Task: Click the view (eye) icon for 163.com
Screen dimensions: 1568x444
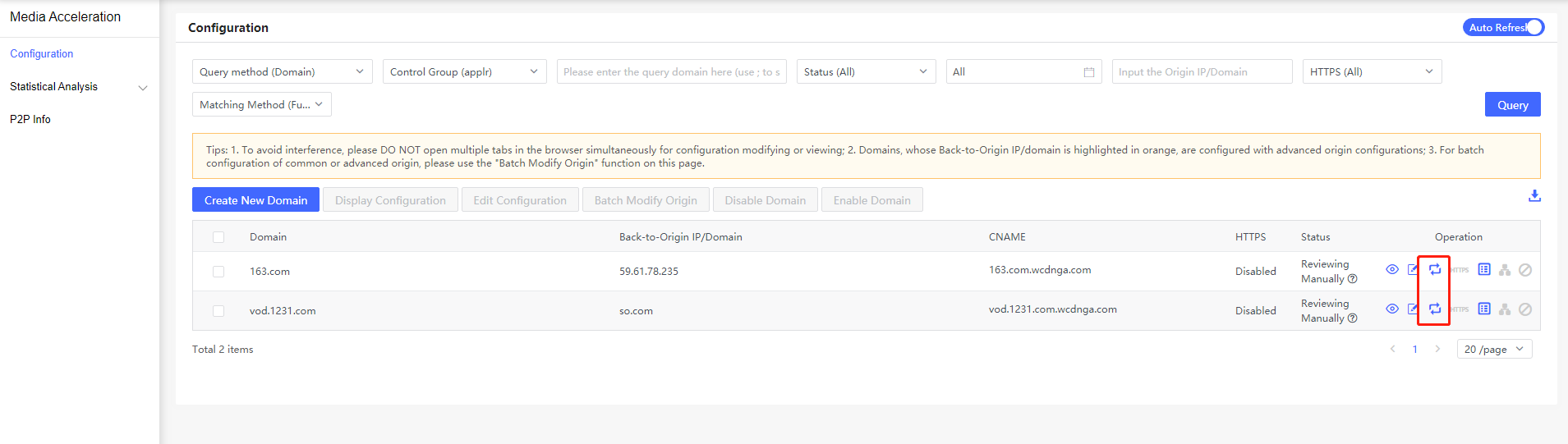Action: [x=1391, y=270]
